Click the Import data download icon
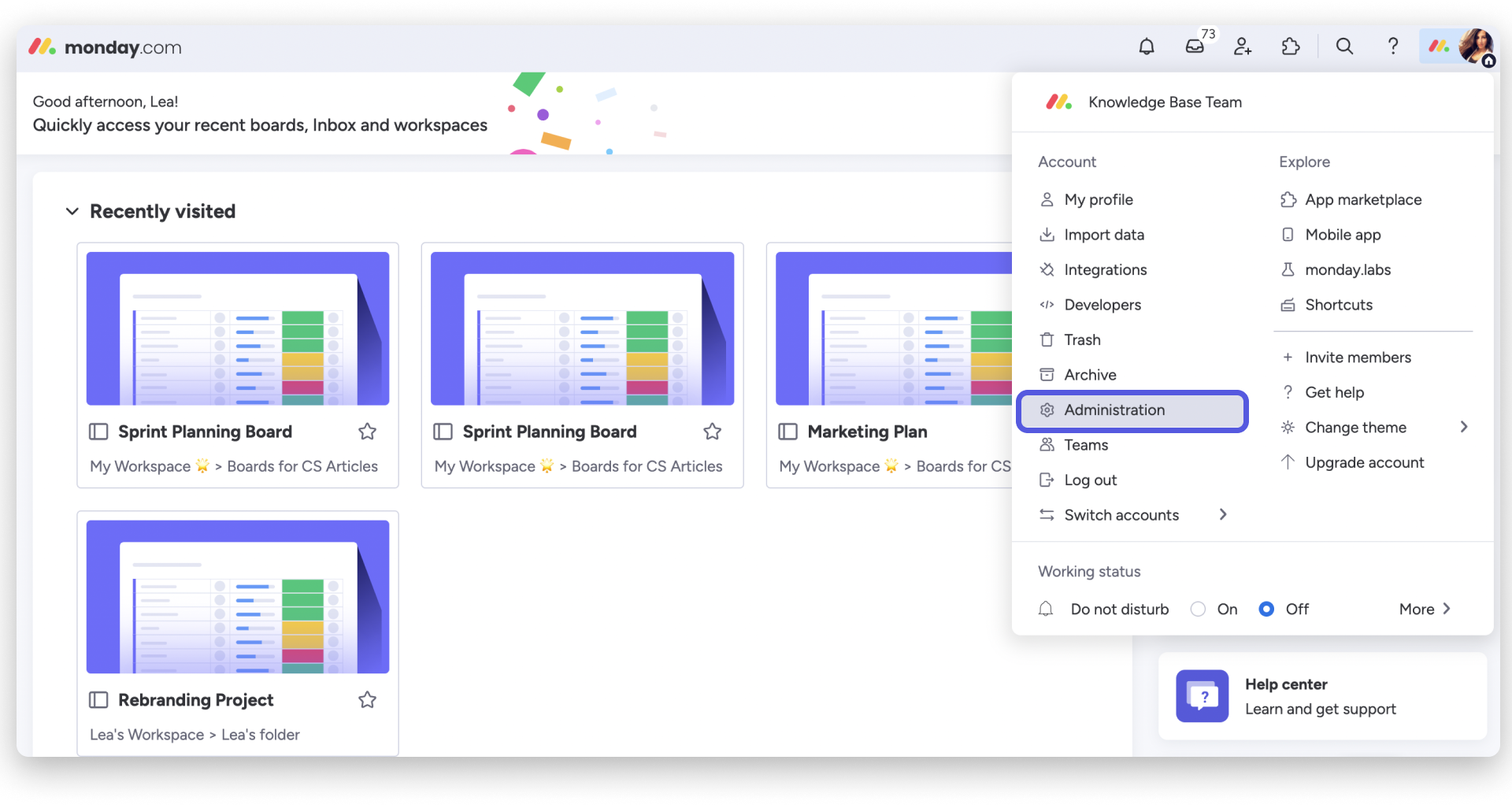Viewport: 1512px width, 808px height. (x=1047, y=235)
